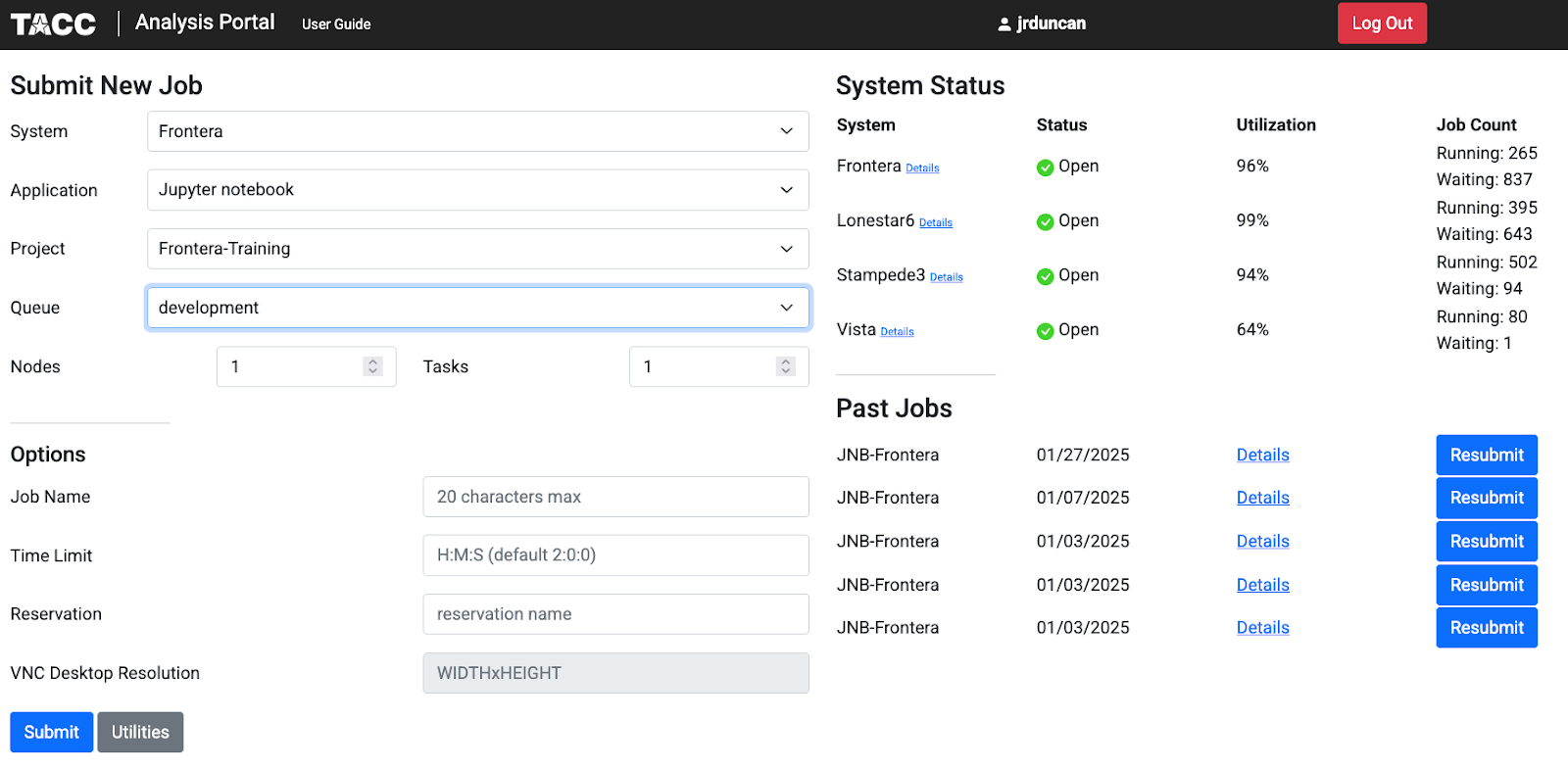
Task: Go to Analysis Portal home title
Action: (205, 23)
